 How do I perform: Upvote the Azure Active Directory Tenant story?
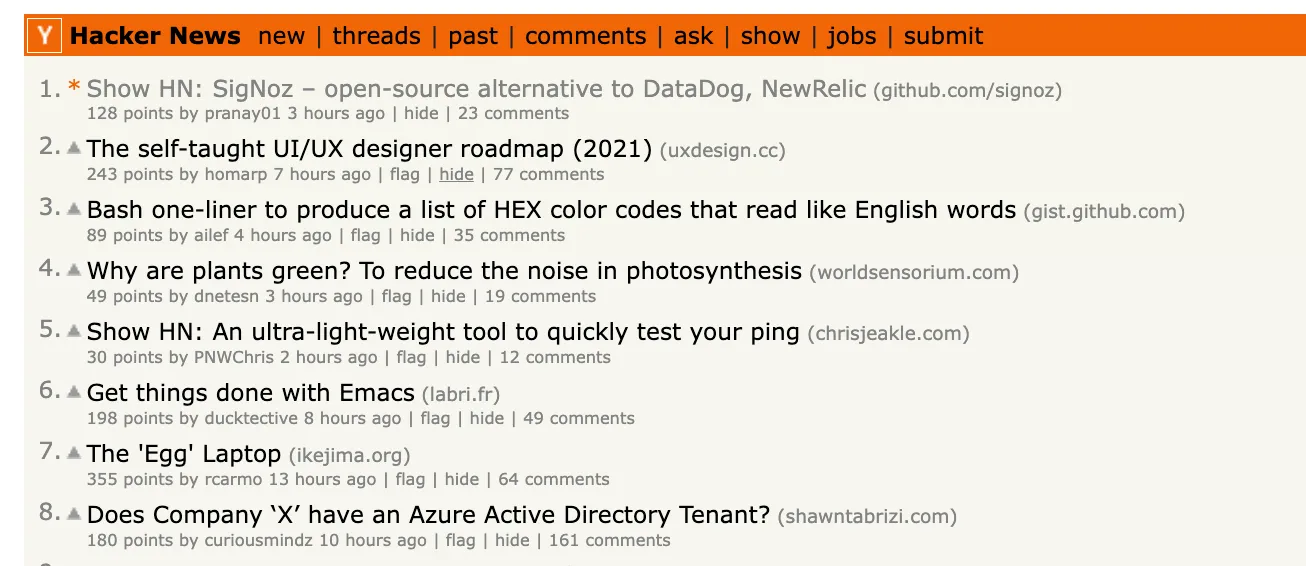pos(74,514)
